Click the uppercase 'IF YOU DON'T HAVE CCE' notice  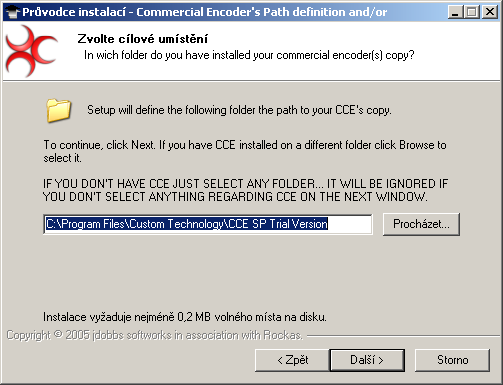(x=245, y=190)
